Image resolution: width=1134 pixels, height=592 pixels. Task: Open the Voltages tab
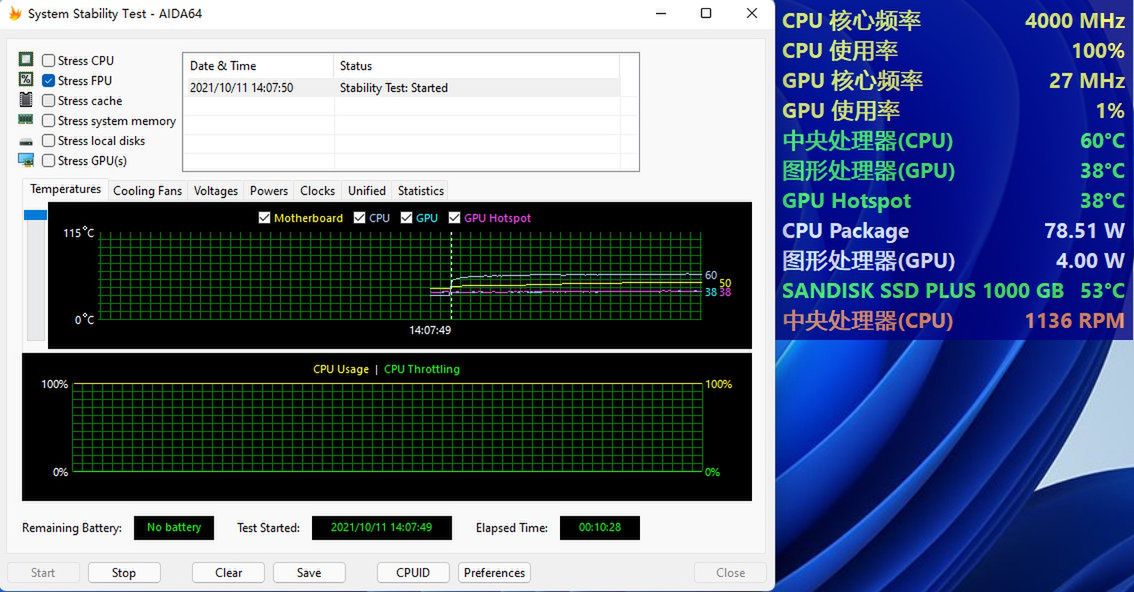pyautogui.click(x=215, y=190)
